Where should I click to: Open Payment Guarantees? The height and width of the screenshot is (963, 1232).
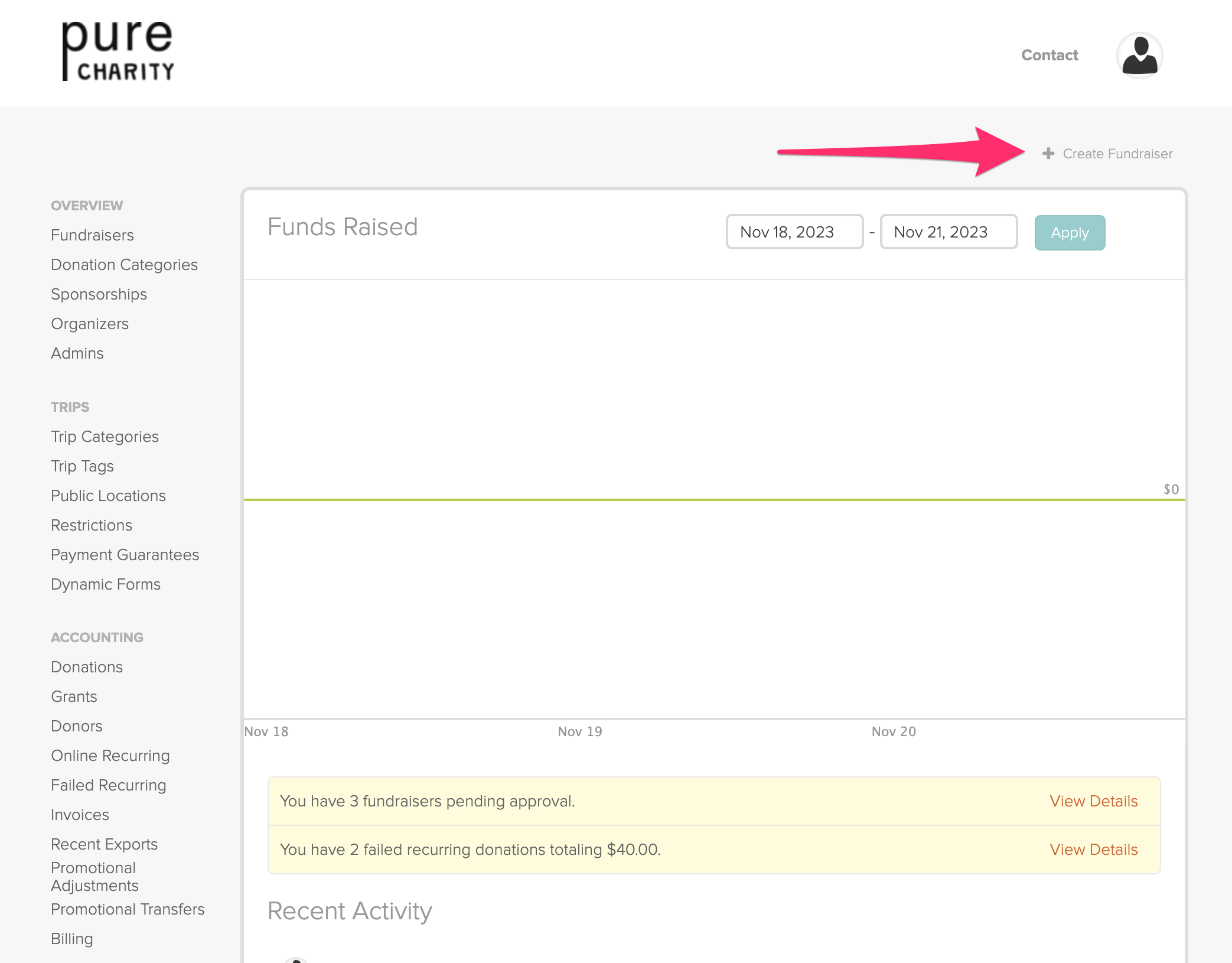[x=125, y=555]
